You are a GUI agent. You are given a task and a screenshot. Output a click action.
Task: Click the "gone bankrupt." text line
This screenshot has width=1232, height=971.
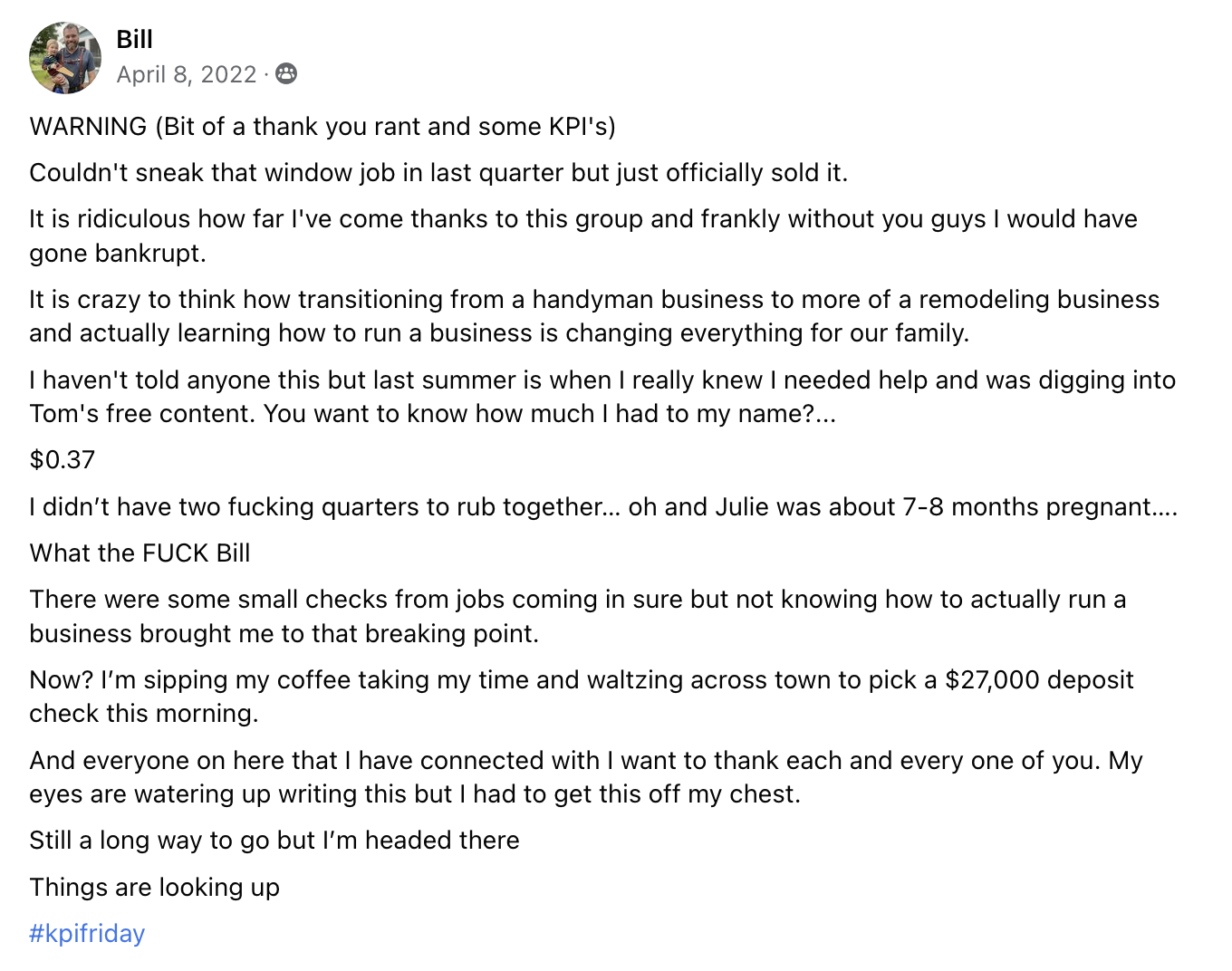118,253
